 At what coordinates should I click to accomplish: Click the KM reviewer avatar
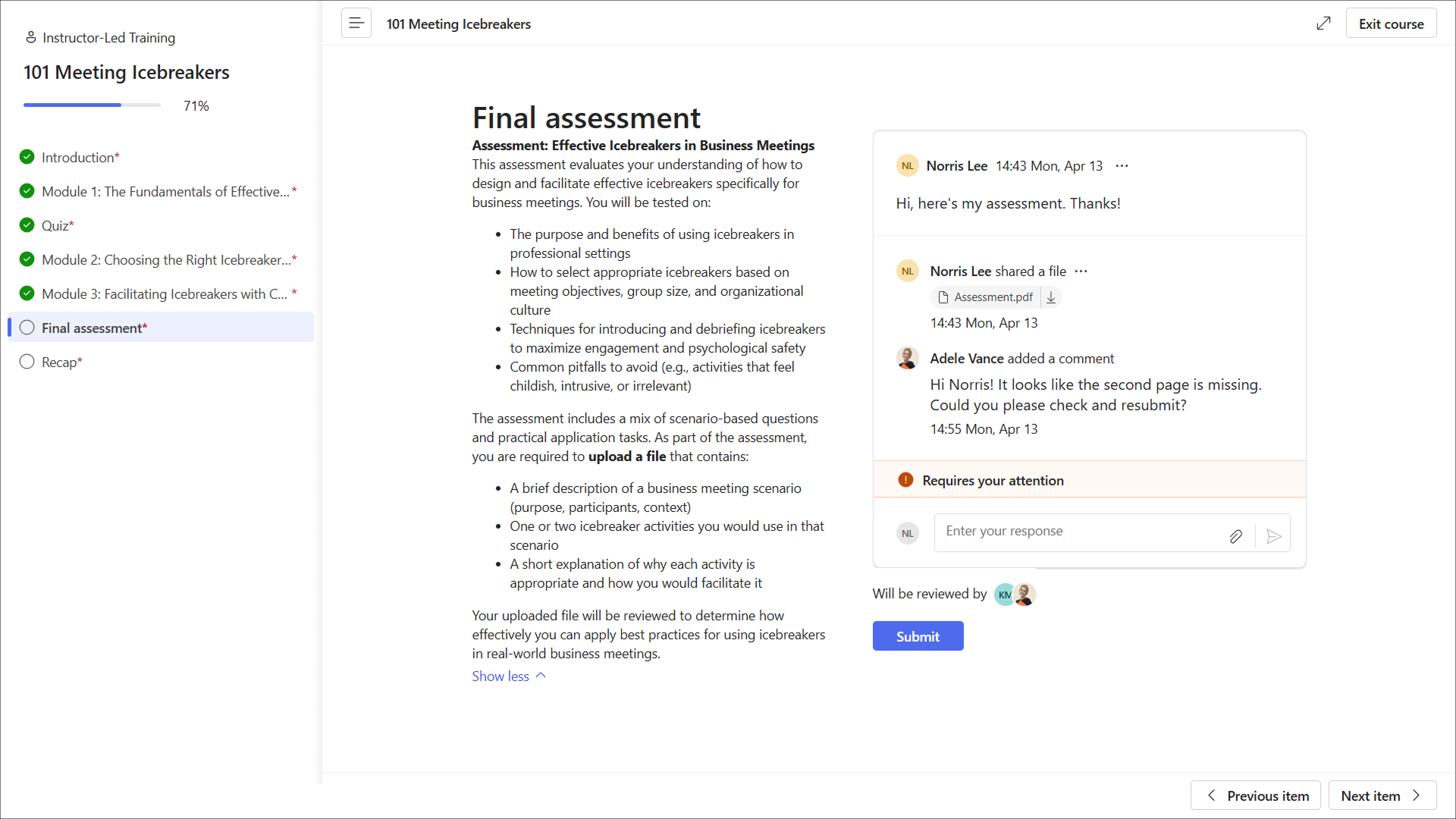tap(1004, 595)
